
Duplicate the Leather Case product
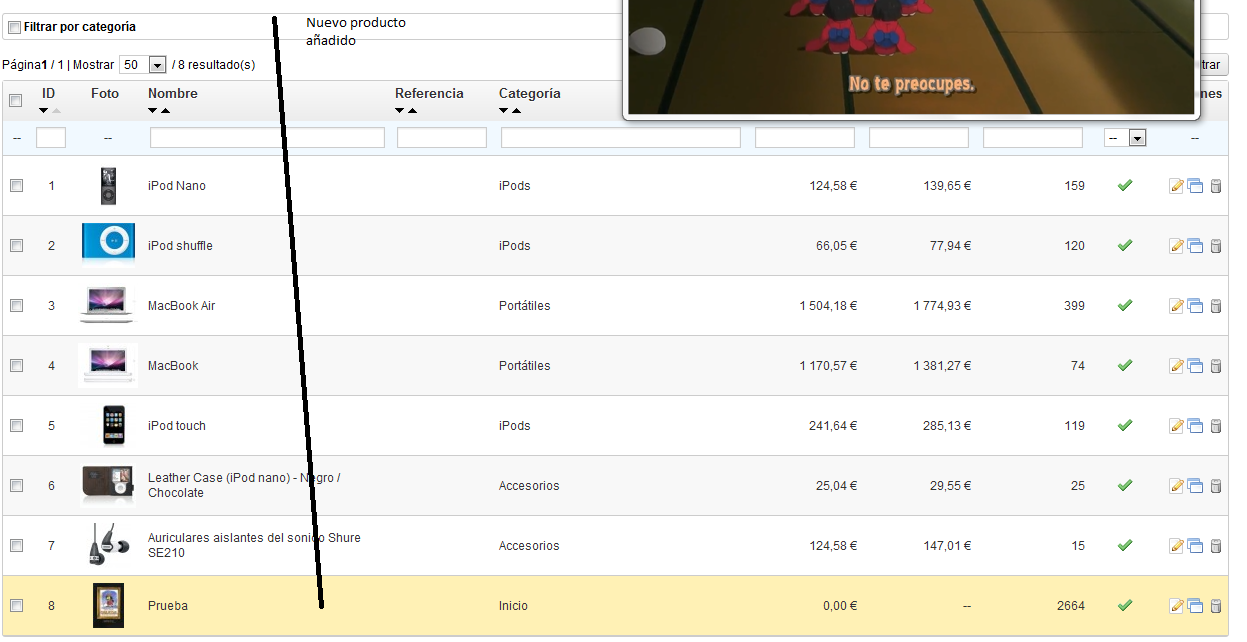click(1195, 486)
